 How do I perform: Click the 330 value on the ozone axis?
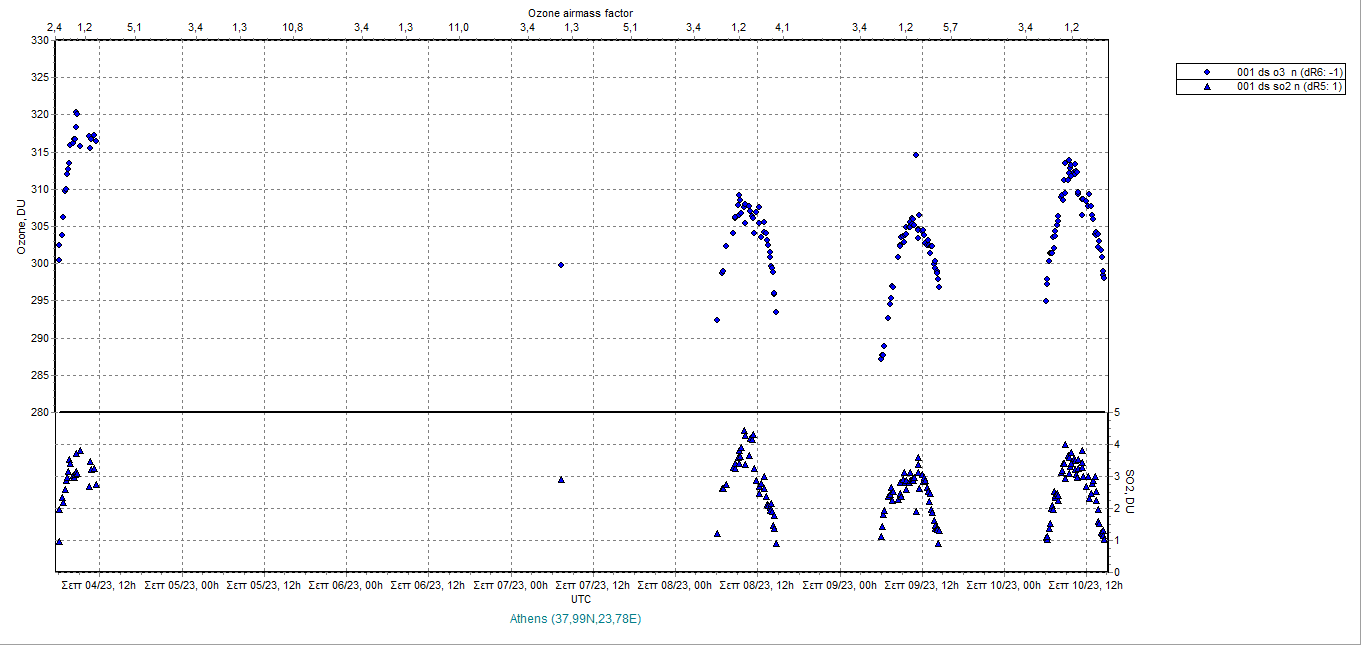(x=39, y=40)
